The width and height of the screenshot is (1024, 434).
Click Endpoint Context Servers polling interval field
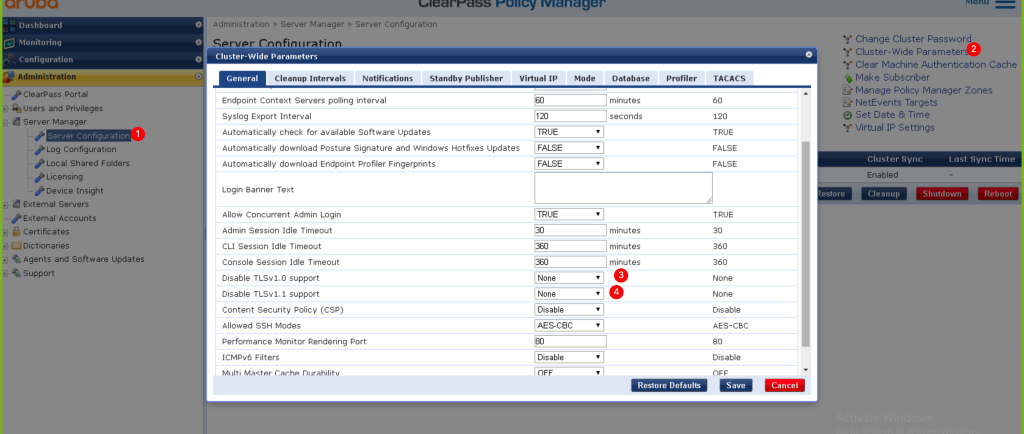point(570,101)
